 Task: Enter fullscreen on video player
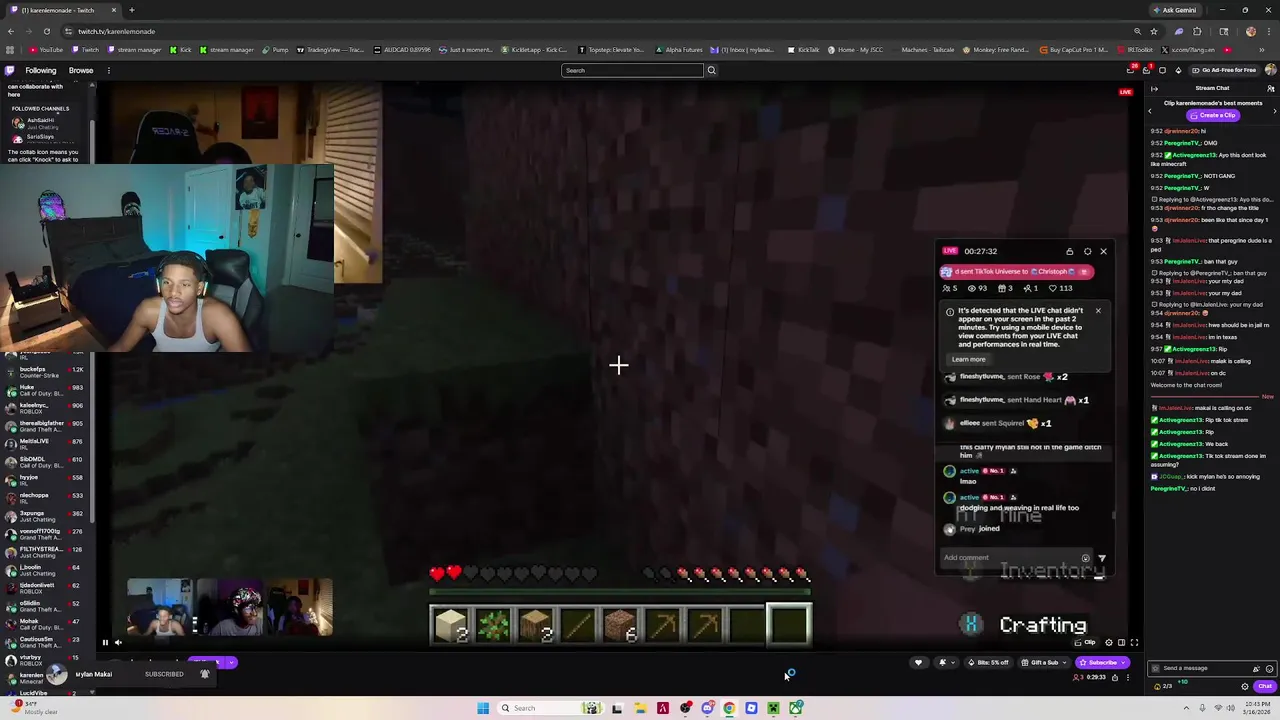[1134, 643]
